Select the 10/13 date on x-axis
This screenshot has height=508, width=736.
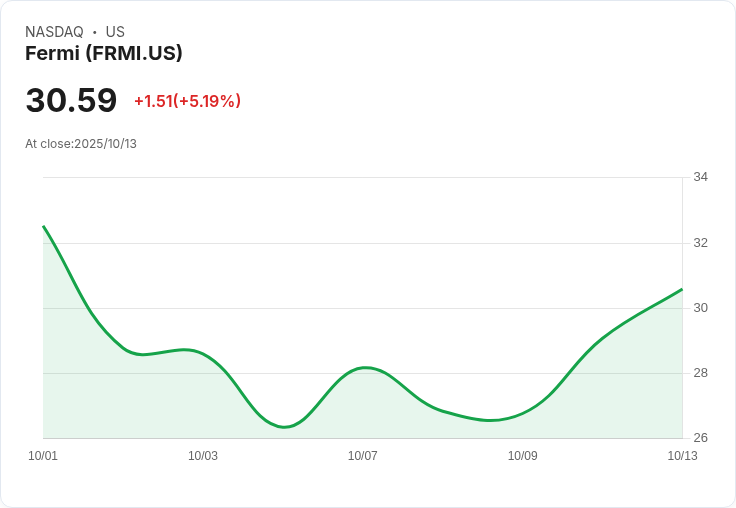click(682, 456)
